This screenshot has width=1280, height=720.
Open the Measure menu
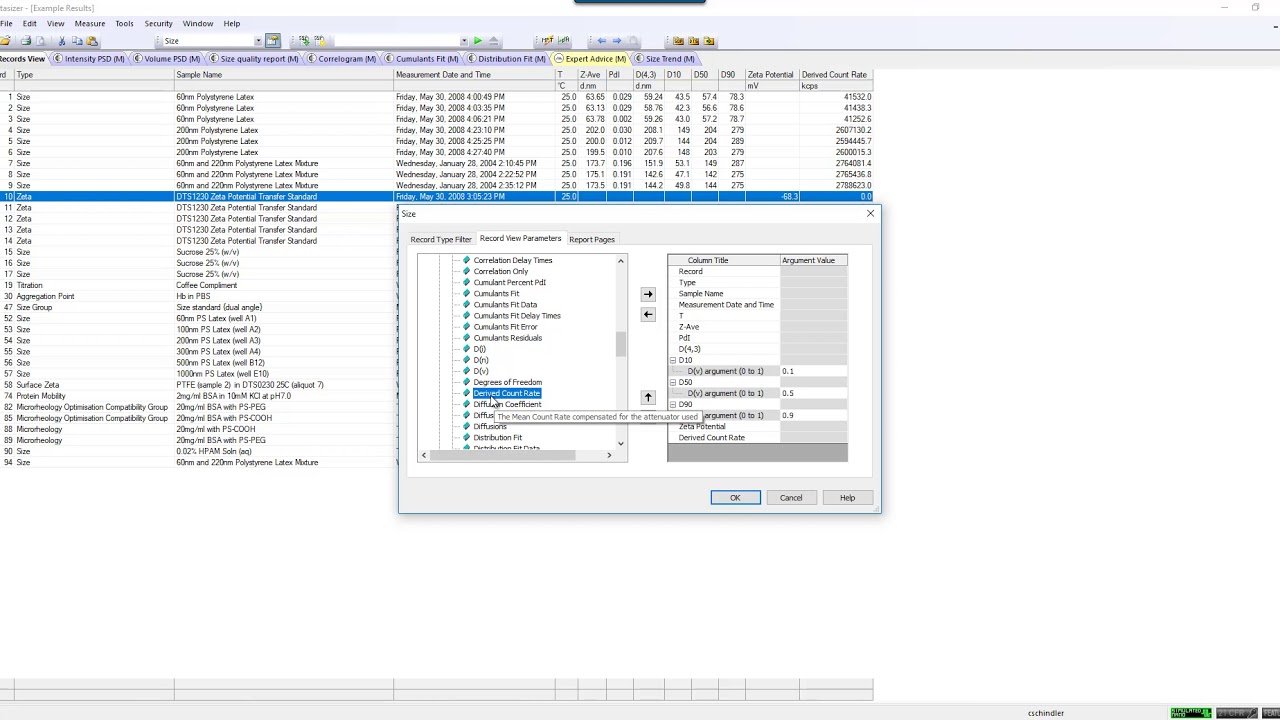[89, 23]
